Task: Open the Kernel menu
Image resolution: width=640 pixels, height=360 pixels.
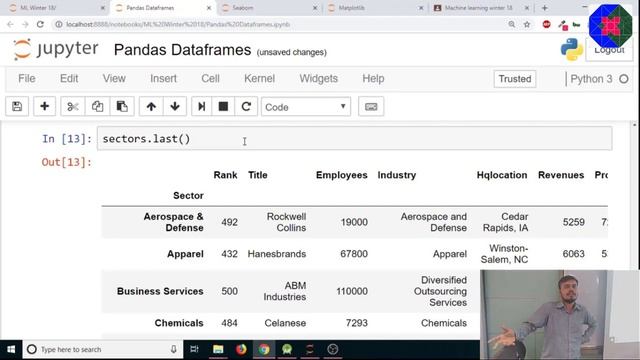Action: coord(259,78)
